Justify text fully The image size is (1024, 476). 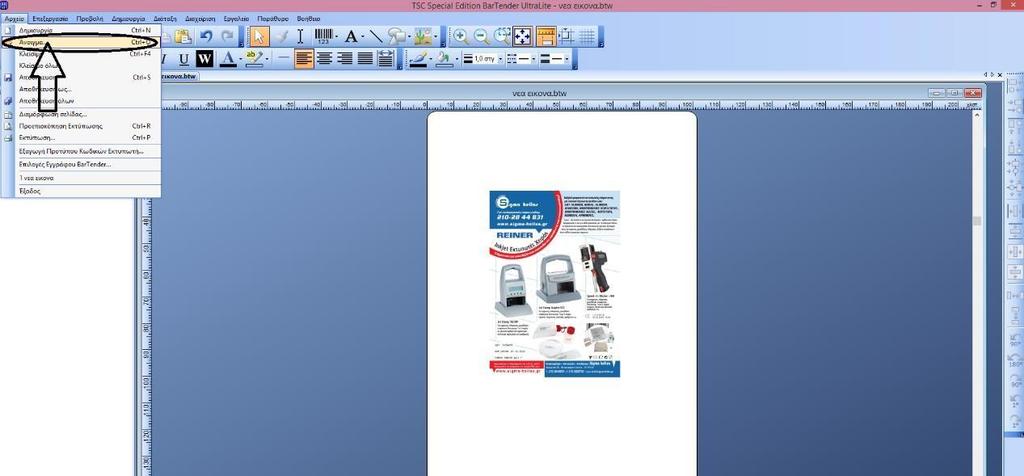pos(364,59)
